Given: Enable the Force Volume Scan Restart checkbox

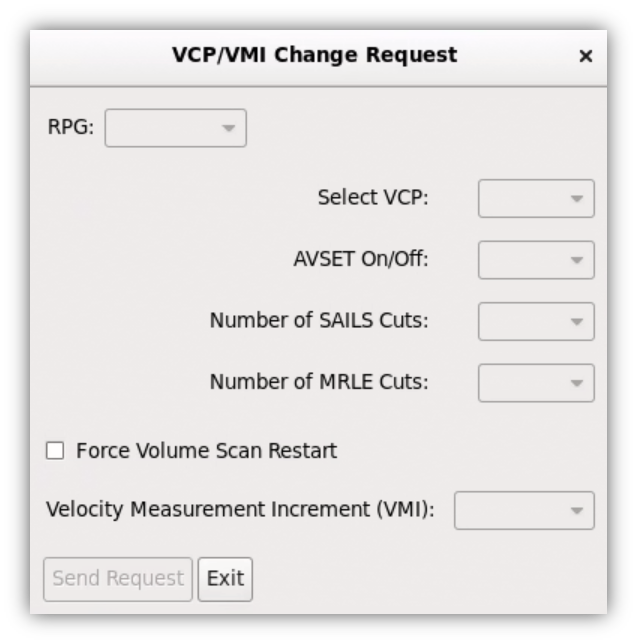Looking at the screenshot, I should point(55,451).
